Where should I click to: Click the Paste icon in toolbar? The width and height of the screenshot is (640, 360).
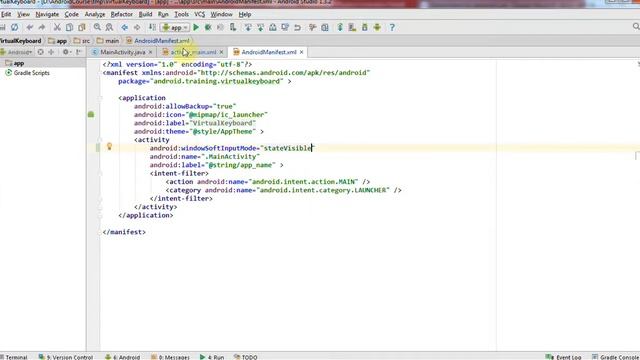click(x=82, y=27)
